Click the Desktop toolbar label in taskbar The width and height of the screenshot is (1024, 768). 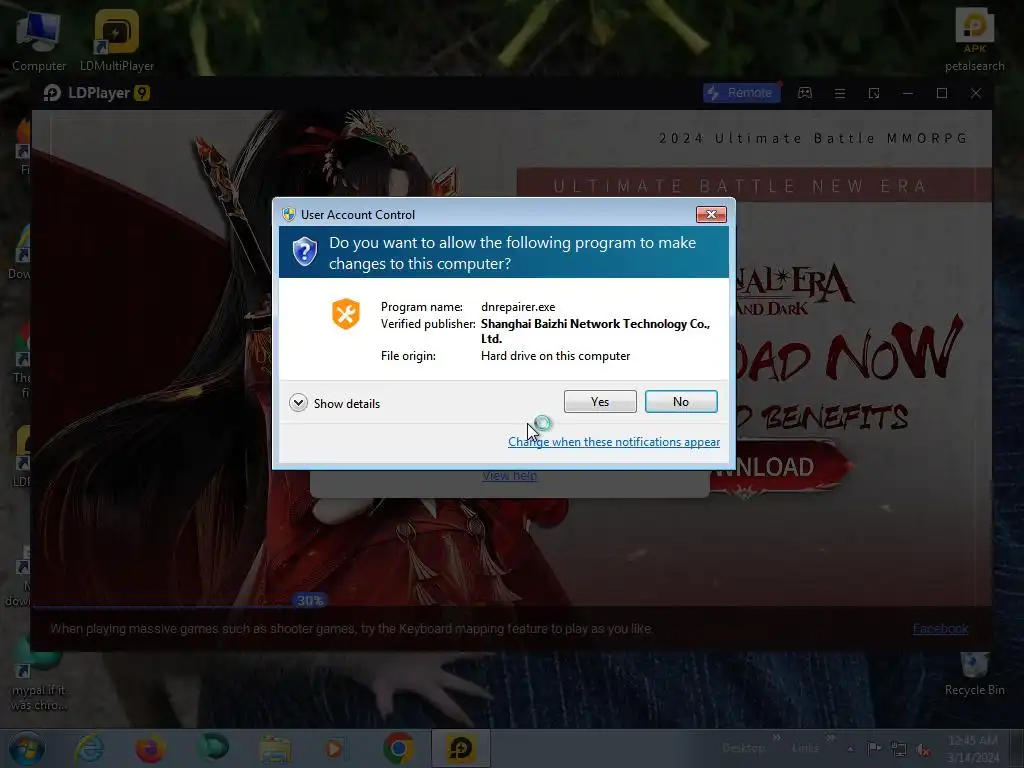coord(743,748)
